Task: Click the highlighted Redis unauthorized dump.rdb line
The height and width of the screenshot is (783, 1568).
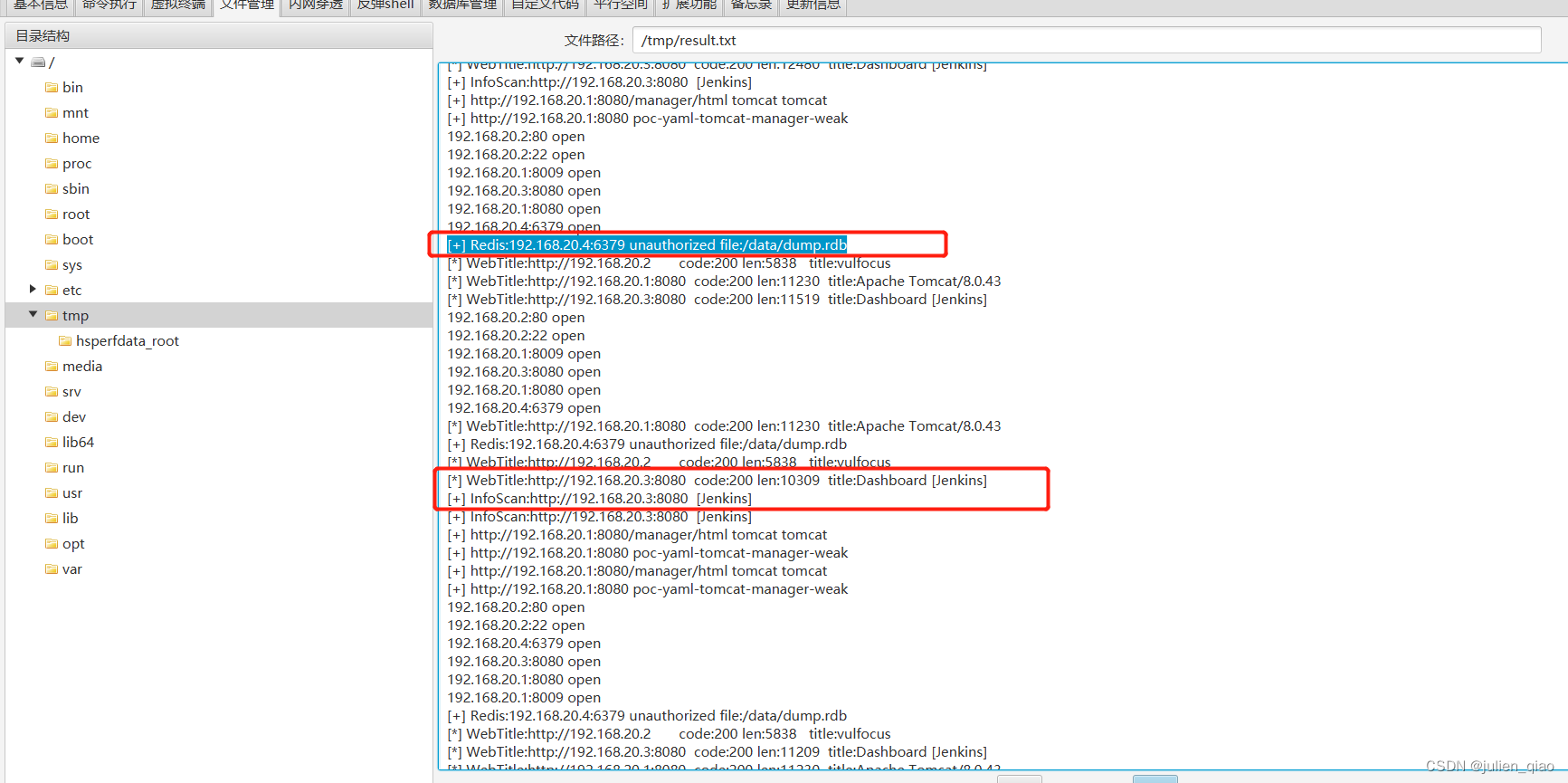Action: 647,244
